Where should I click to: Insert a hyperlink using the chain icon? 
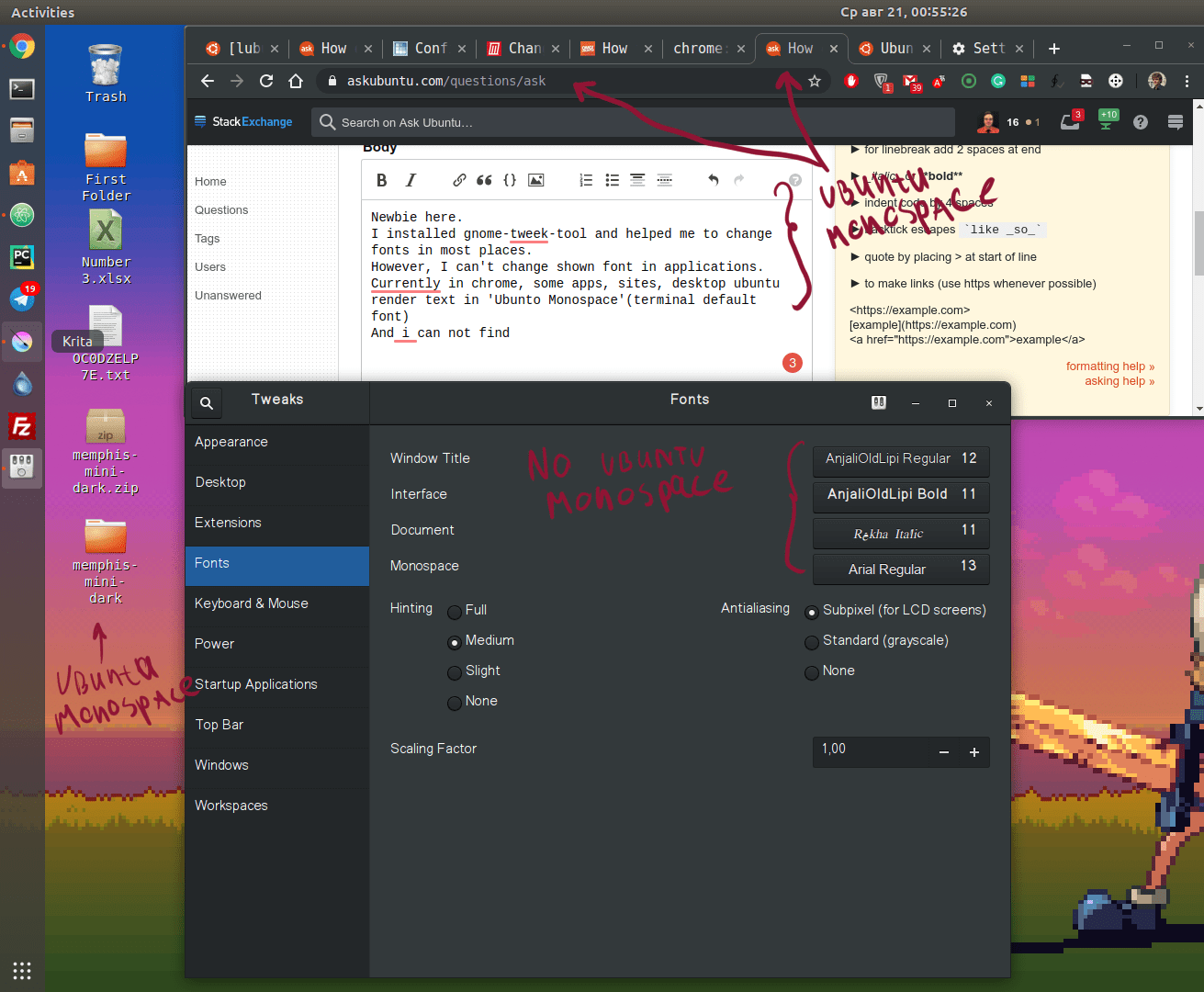pos(459,180)
